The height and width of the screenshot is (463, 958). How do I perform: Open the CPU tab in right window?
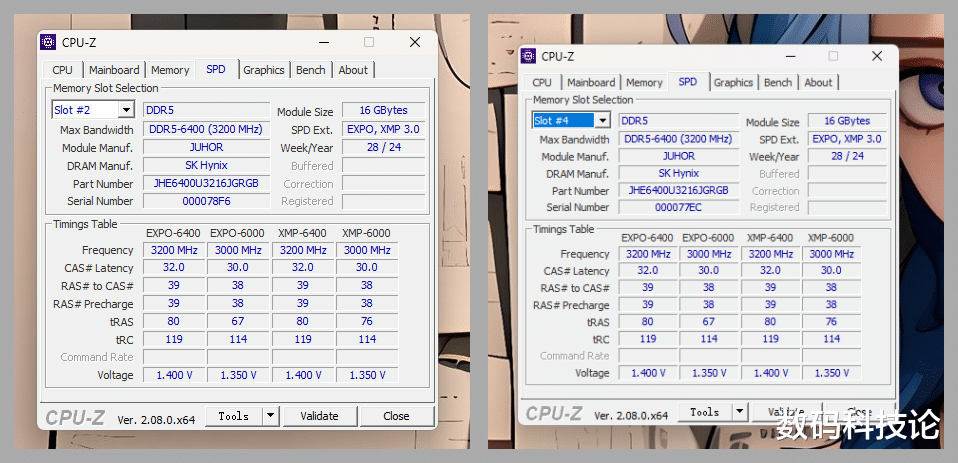click(542, 82)
